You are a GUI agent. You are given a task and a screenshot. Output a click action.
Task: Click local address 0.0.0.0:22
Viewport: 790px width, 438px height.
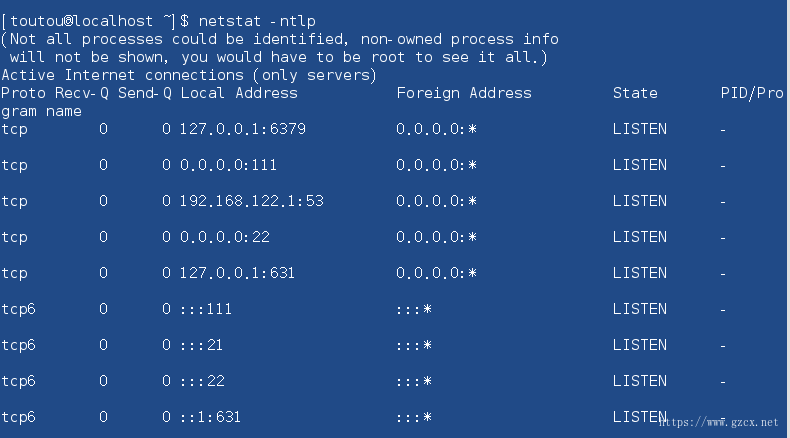coord(225,237)
